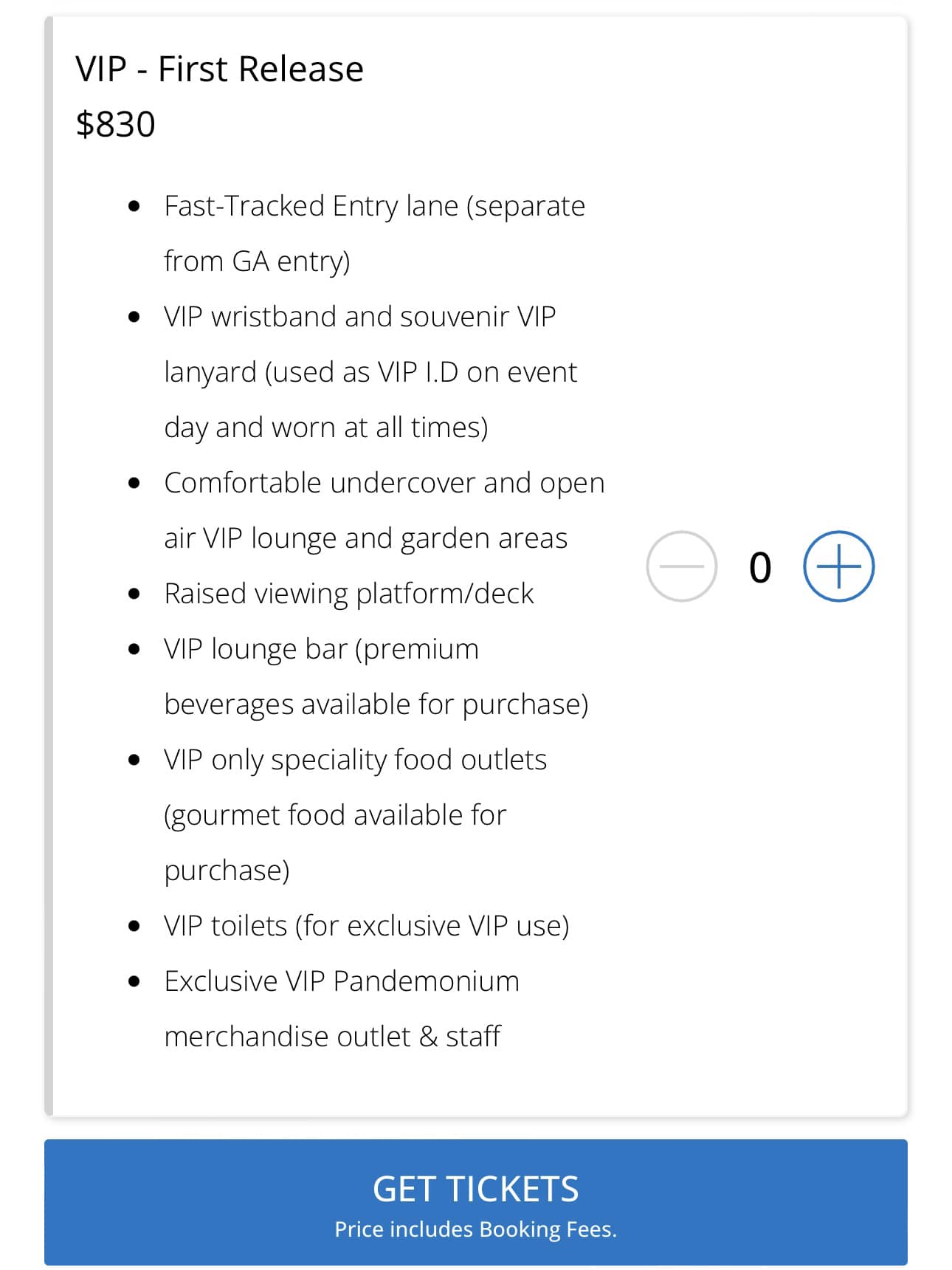Tap the 'Raised viewing platform/deck' item
952x1270 pixels.
[349, 594]
